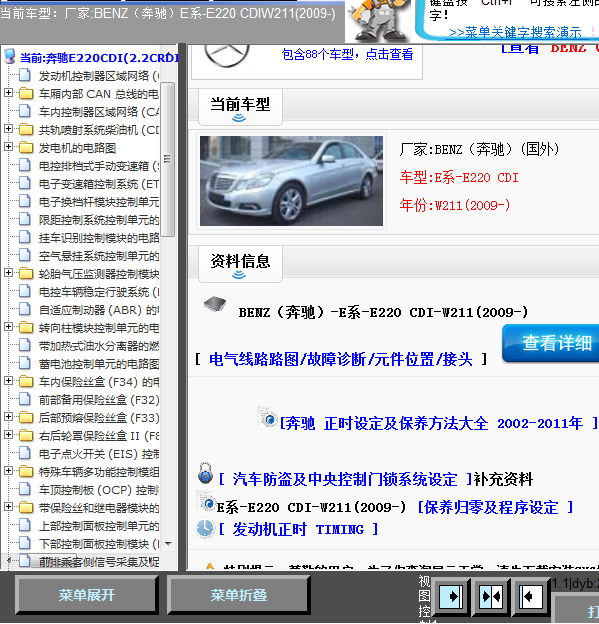Click the 限距控制系统控制单元 document icon
Screen dimensions: 599x624
click(x=25, y=219)
